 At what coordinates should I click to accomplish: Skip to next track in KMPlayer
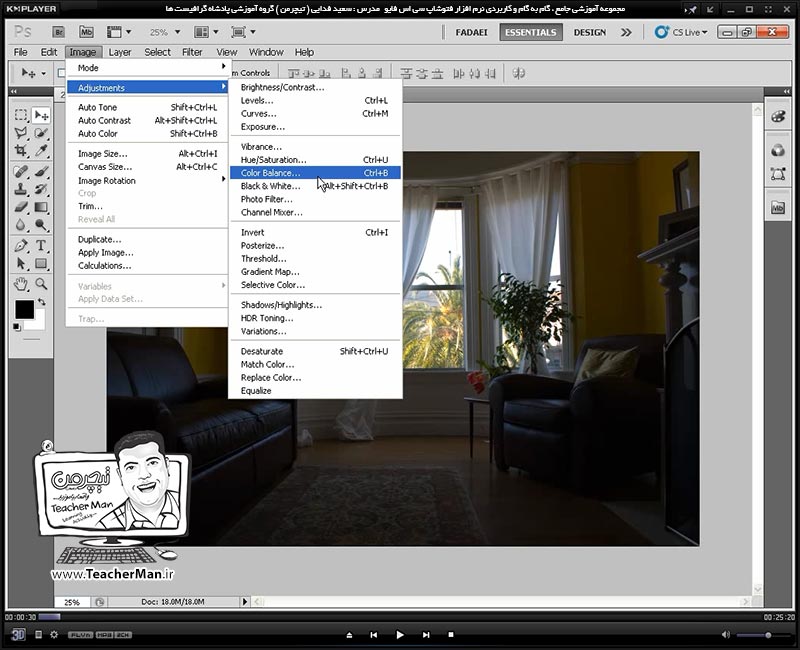tap(426, 635)
